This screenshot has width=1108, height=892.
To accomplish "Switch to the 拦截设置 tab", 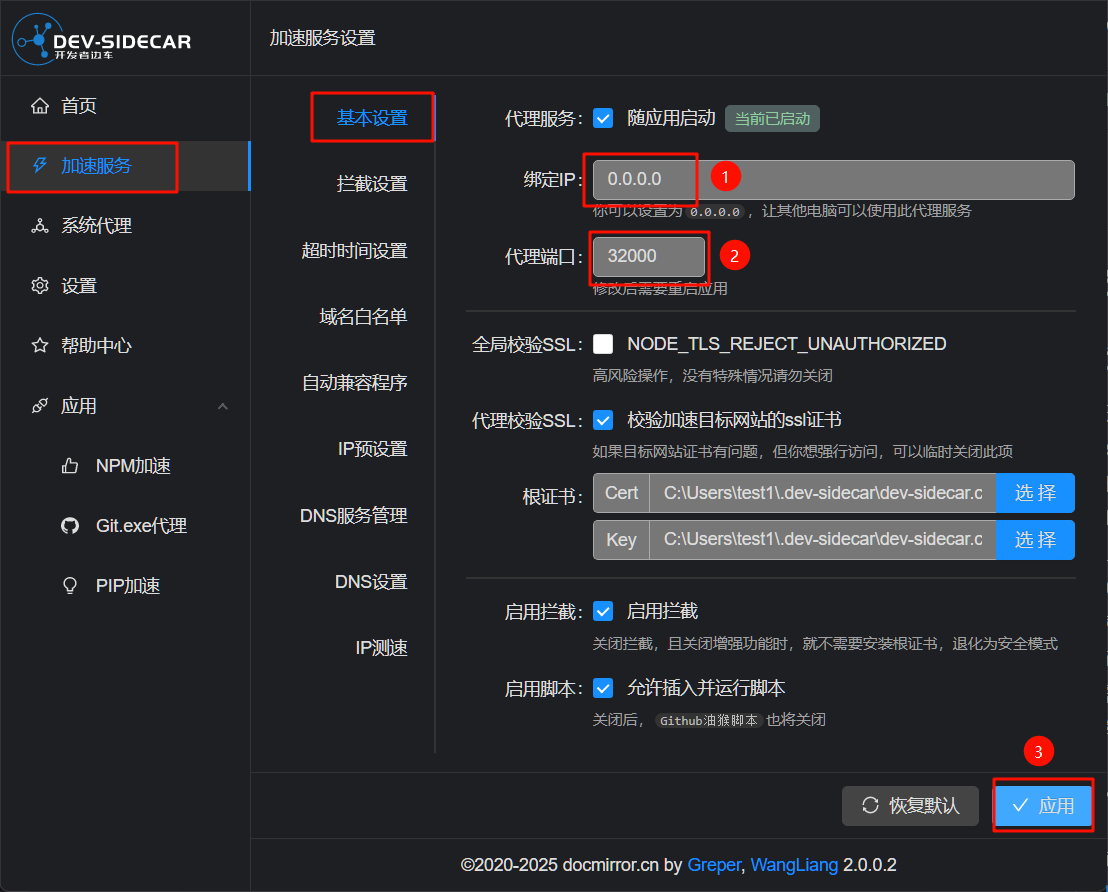I will point(372,184).
